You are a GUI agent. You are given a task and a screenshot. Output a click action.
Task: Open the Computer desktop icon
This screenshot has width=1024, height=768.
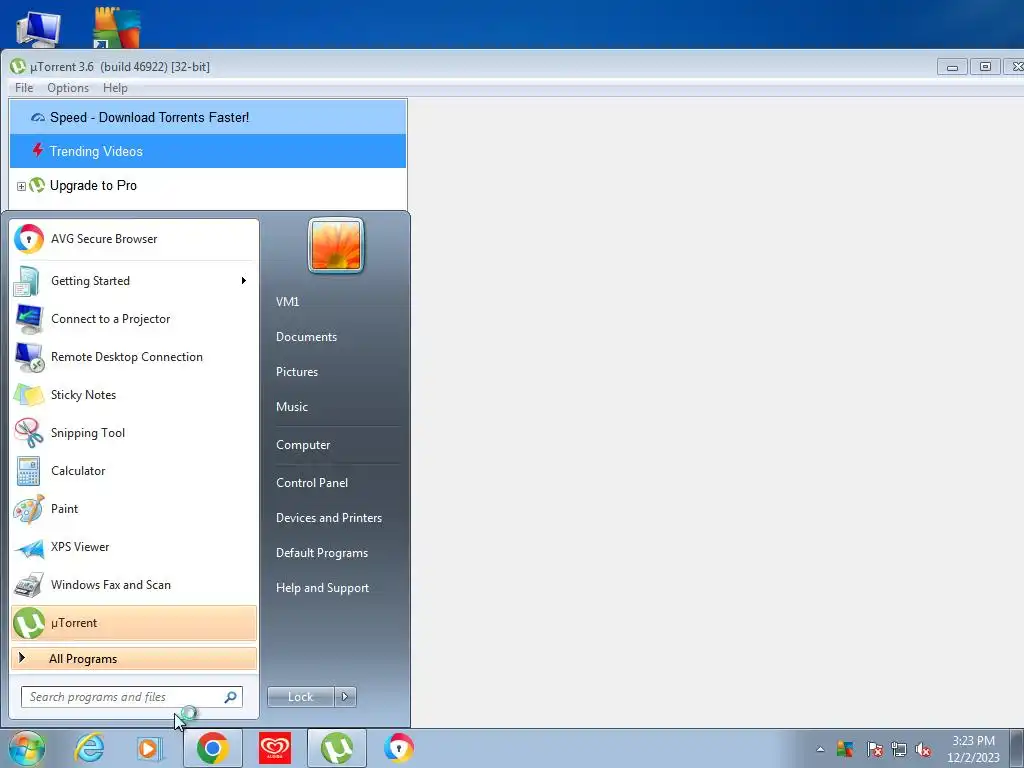click(38, 27)
